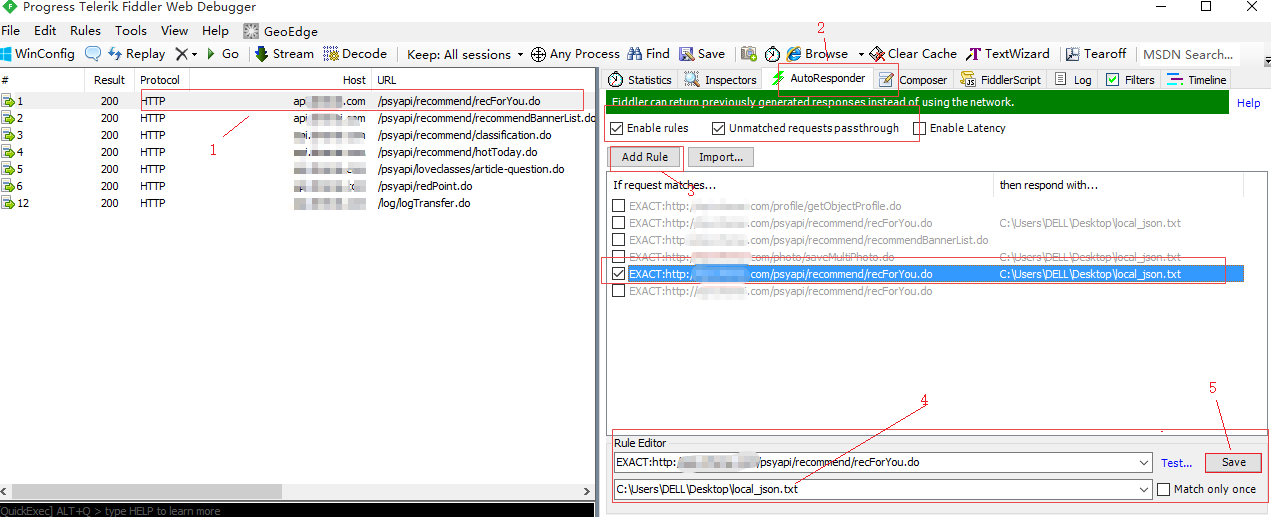Click the MSDN Search box

pos(1187,54)
